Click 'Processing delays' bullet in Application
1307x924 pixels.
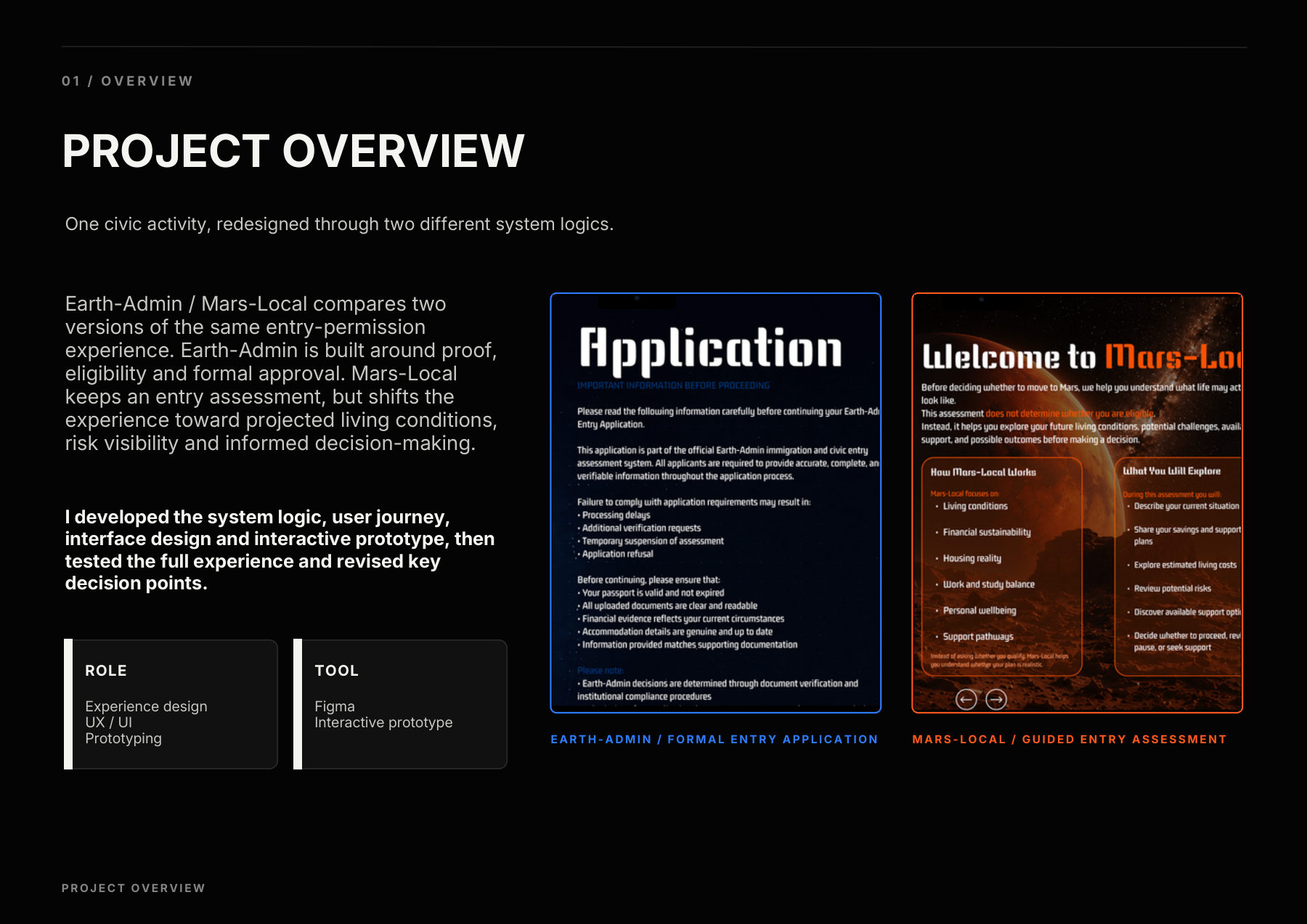616,515
